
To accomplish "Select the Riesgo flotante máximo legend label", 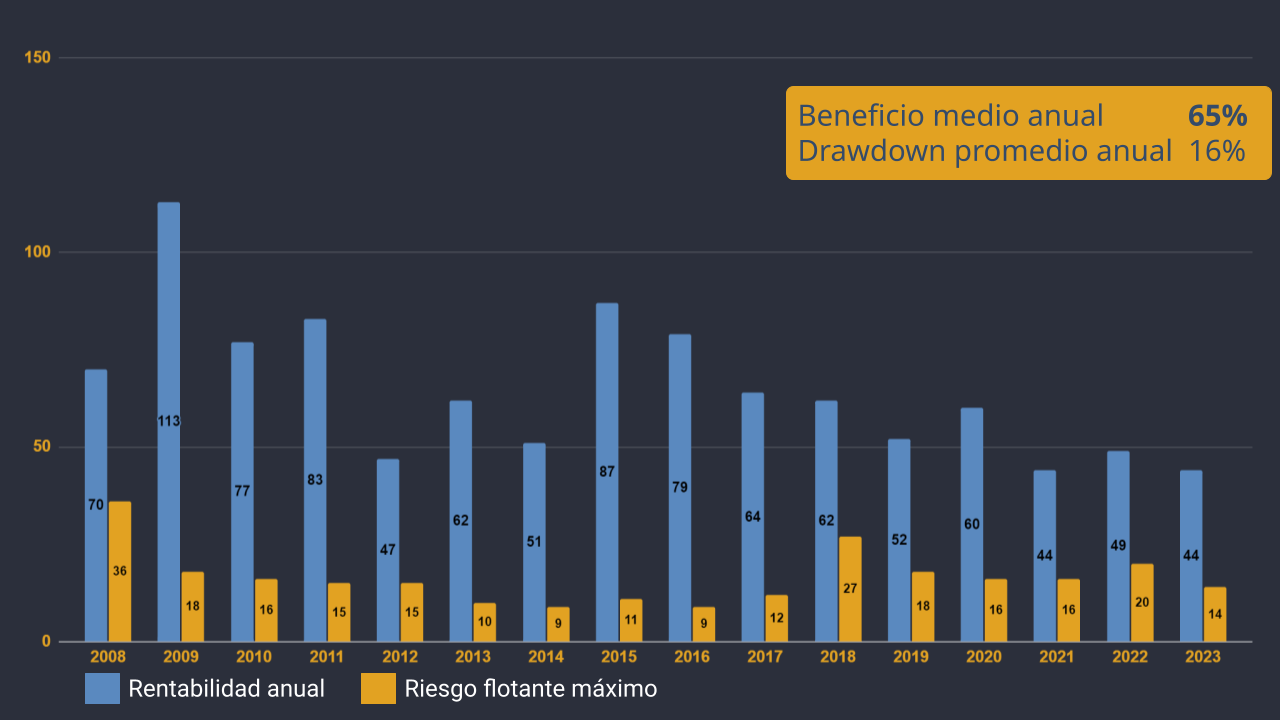I will 530,689.
